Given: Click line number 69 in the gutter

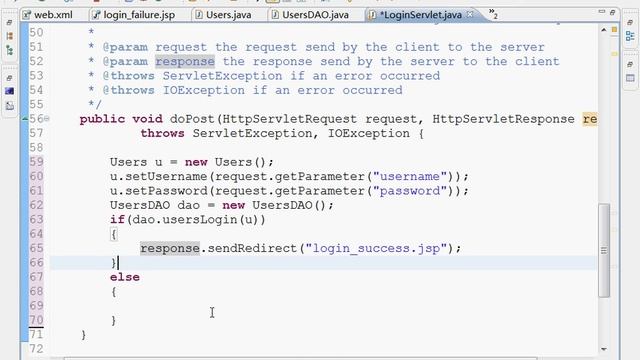Looking at the screenshot, I should [x=36, y=306].
